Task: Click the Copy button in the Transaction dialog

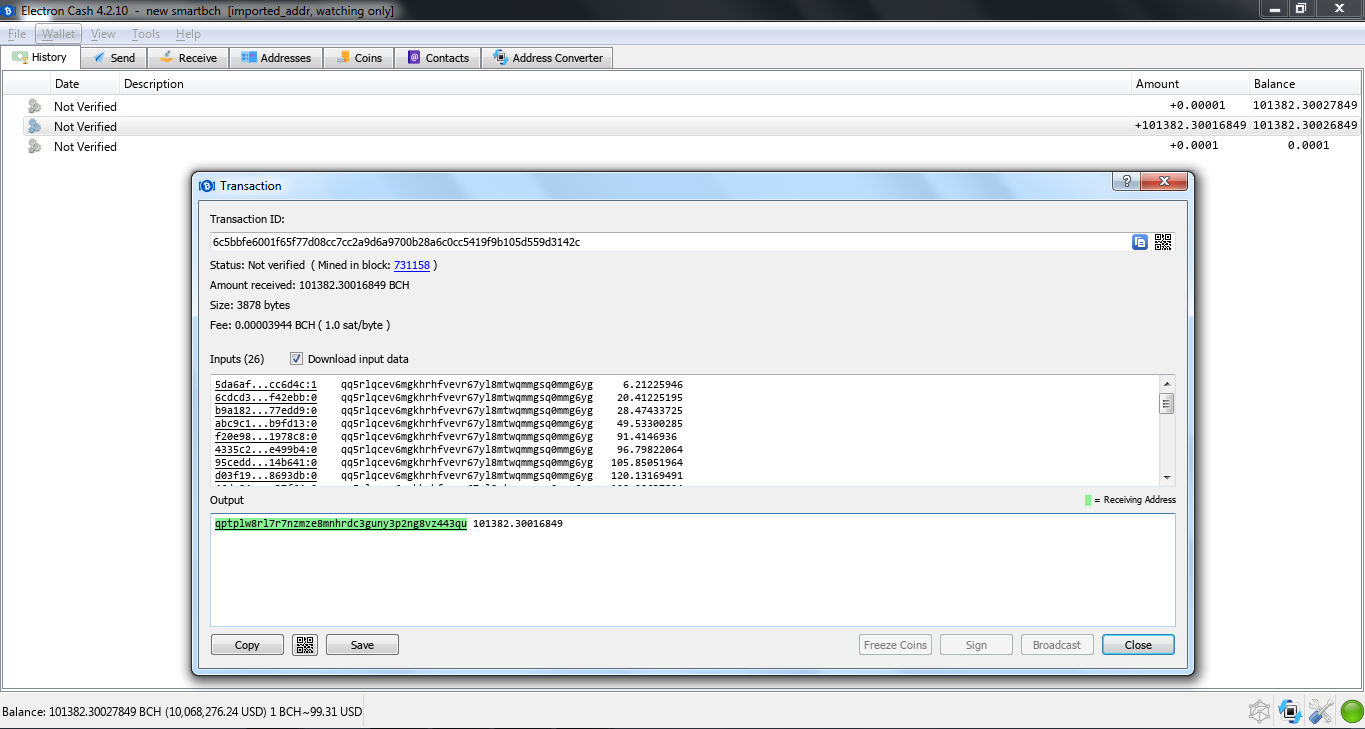Action: (247, 645)
